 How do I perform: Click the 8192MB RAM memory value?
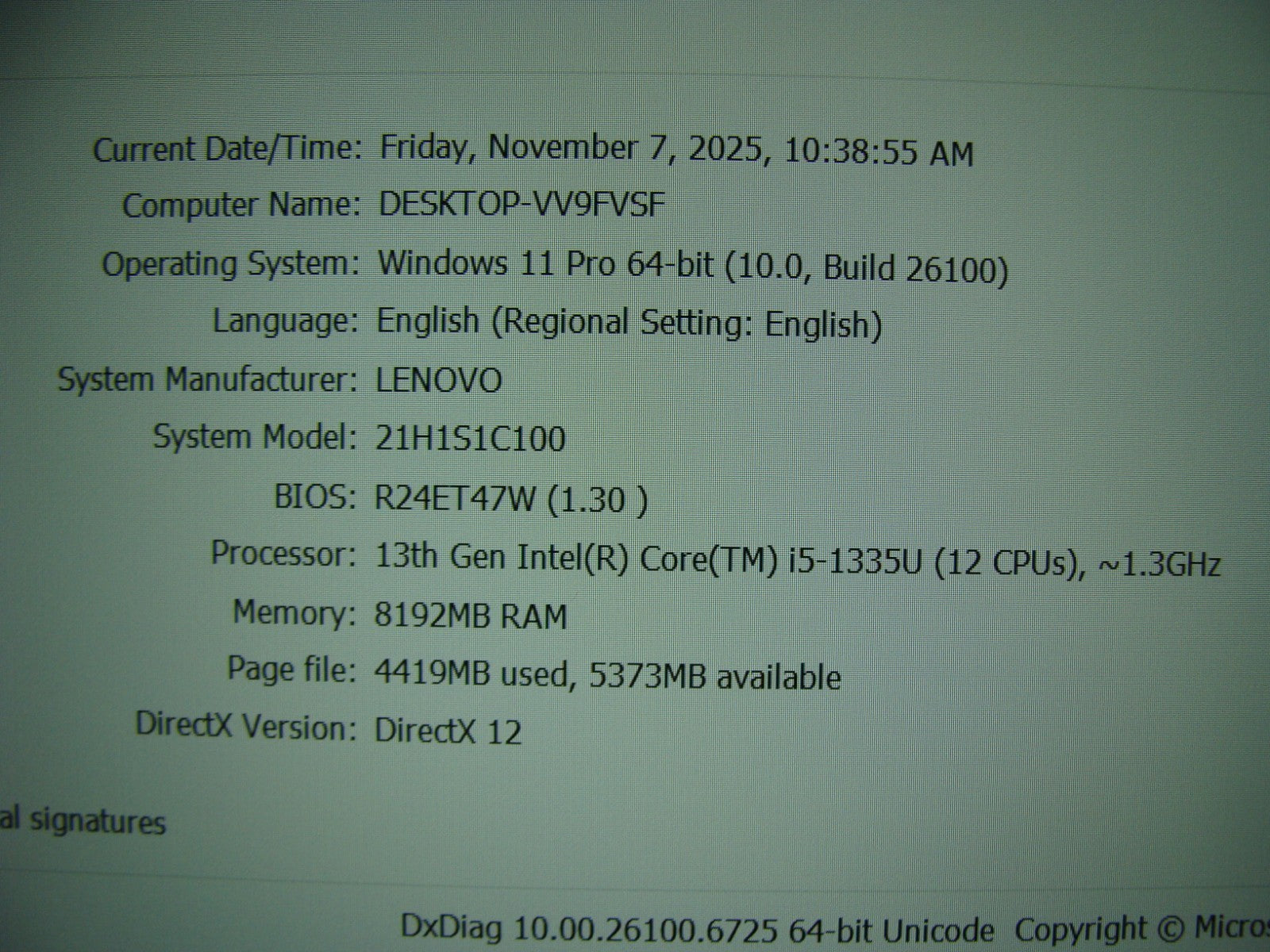coord(471,616)
